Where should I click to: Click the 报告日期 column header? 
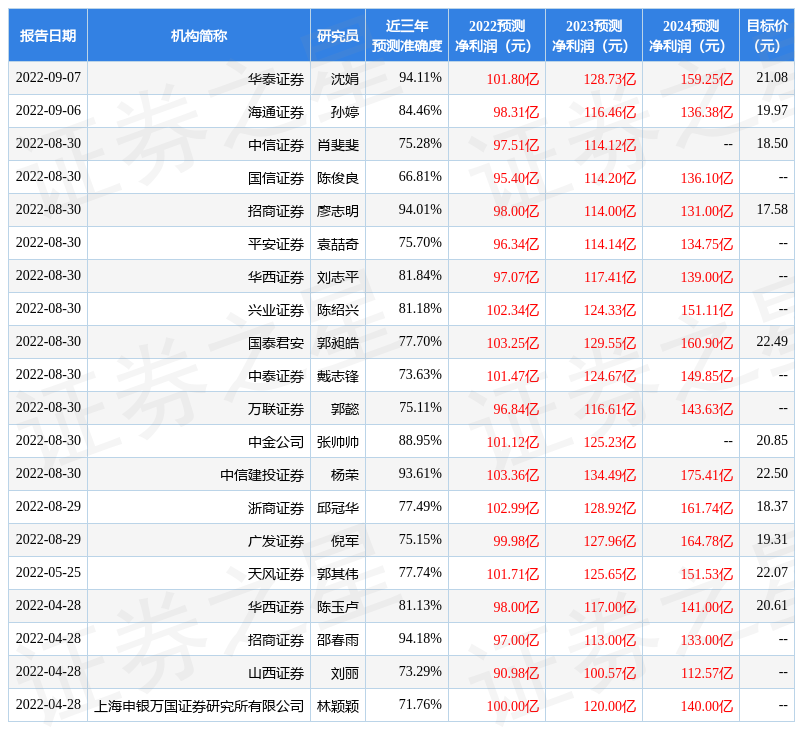point(48,35)
